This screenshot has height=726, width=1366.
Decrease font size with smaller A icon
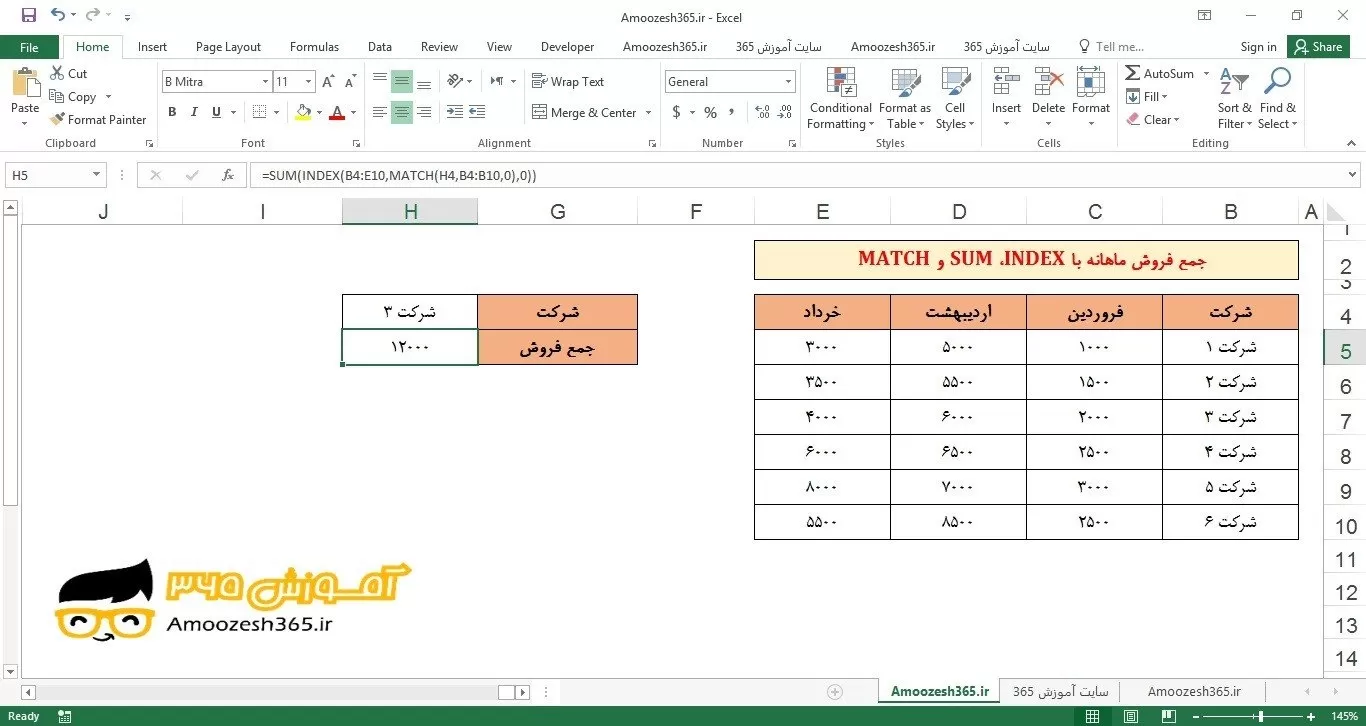pos(349,82)
